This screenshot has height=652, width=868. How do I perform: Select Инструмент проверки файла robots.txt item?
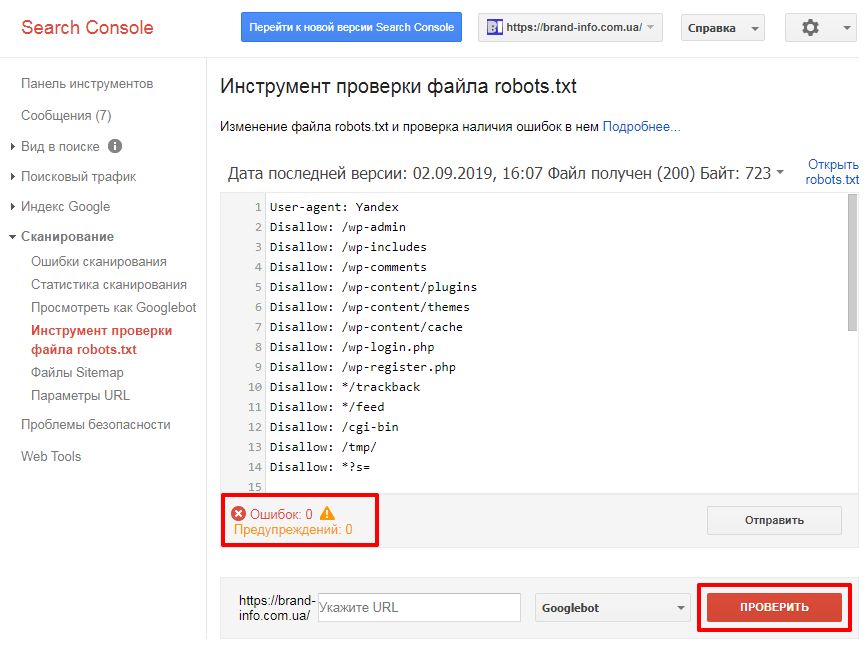tap(101, 340)
